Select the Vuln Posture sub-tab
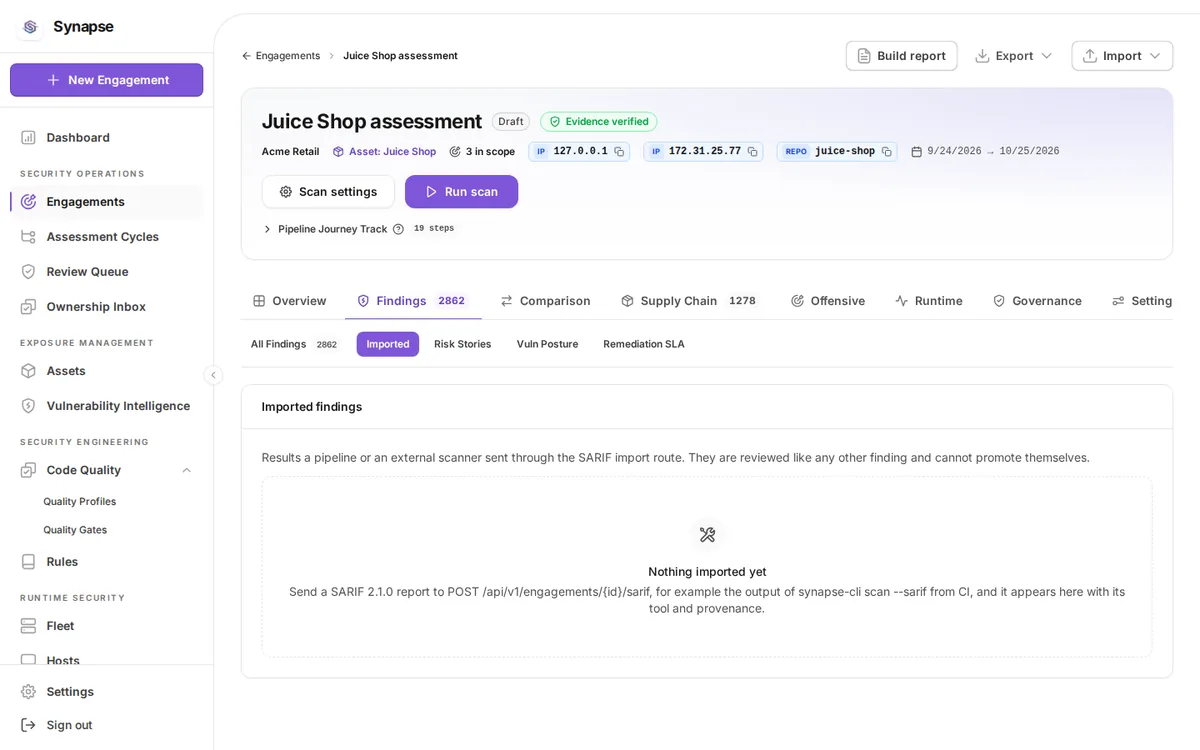 (x=547, y=344)
